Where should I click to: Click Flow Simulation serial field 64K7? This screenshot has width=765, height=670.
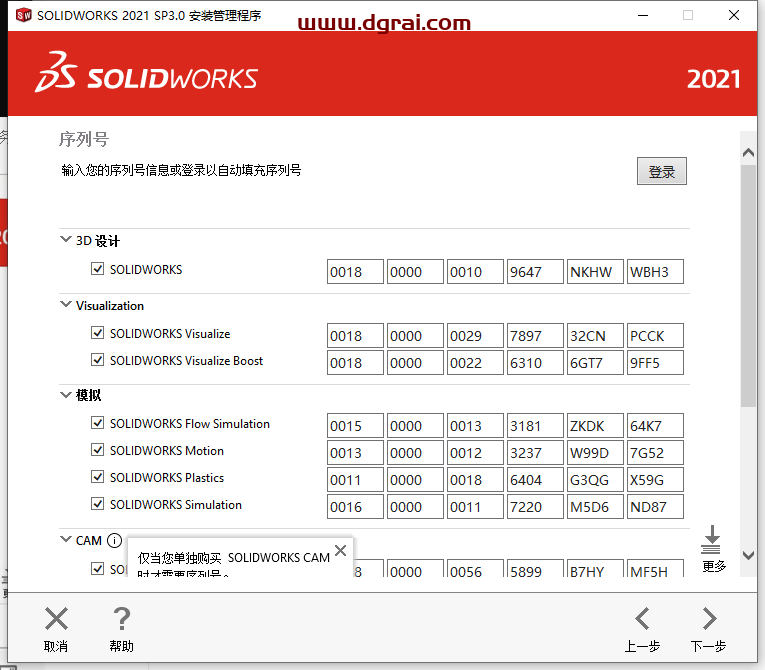pyautogui.click(x=655, y=426)
